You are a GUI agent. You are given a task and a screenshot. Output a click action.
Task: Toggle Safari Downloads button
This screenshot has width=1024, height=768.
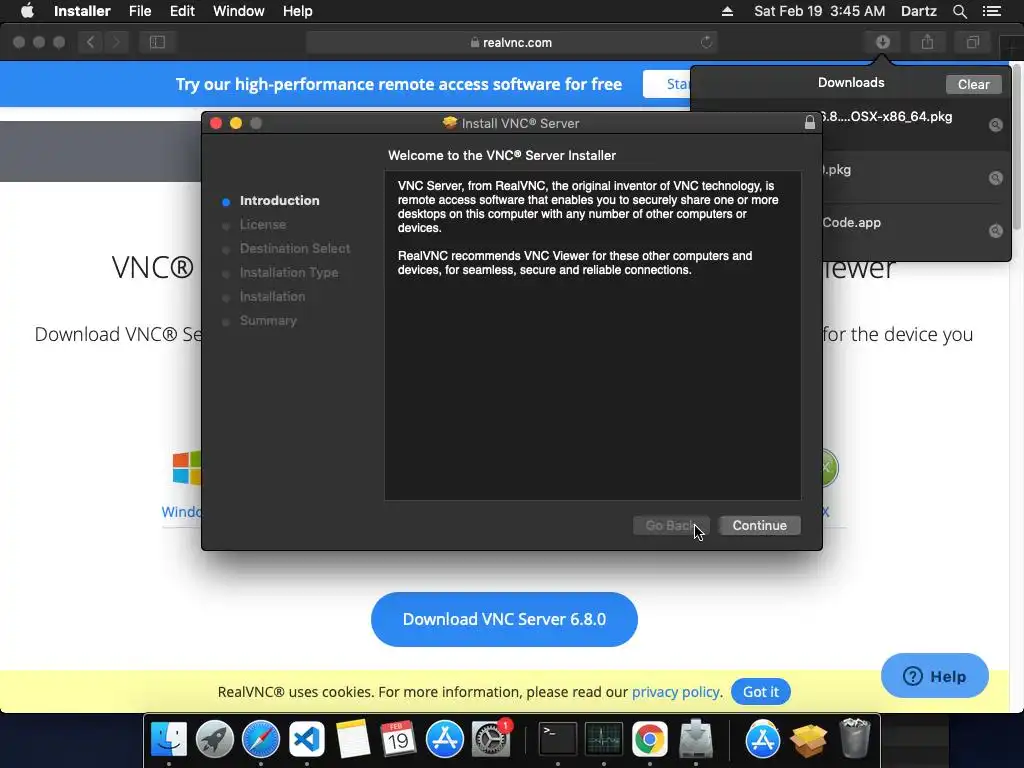(x=882, y=42)
